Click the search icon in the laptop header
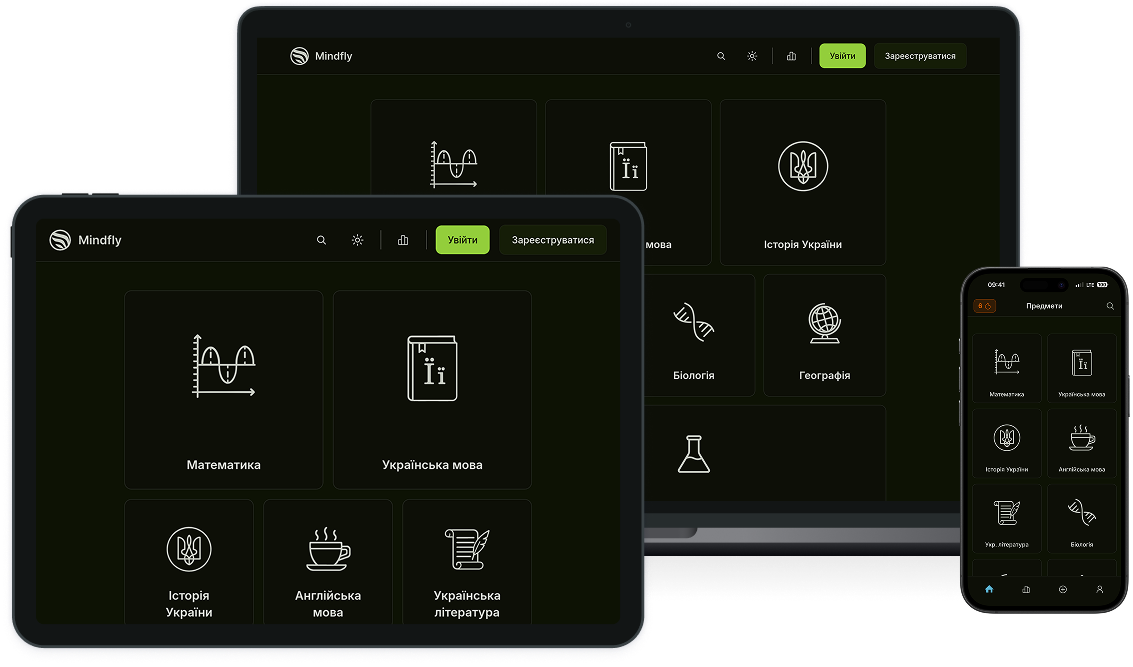Viewport: 1133px width, 667px height. (721, 56)
